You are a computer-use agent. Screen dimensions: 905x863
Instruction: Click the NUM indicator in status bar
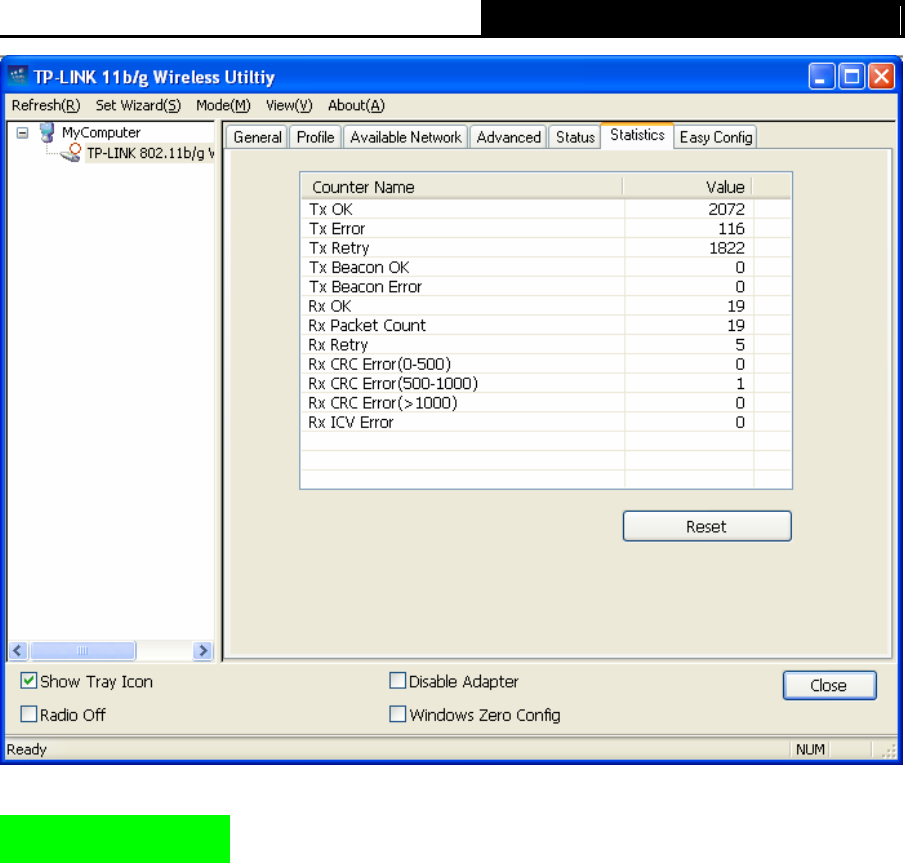point(810,749)
